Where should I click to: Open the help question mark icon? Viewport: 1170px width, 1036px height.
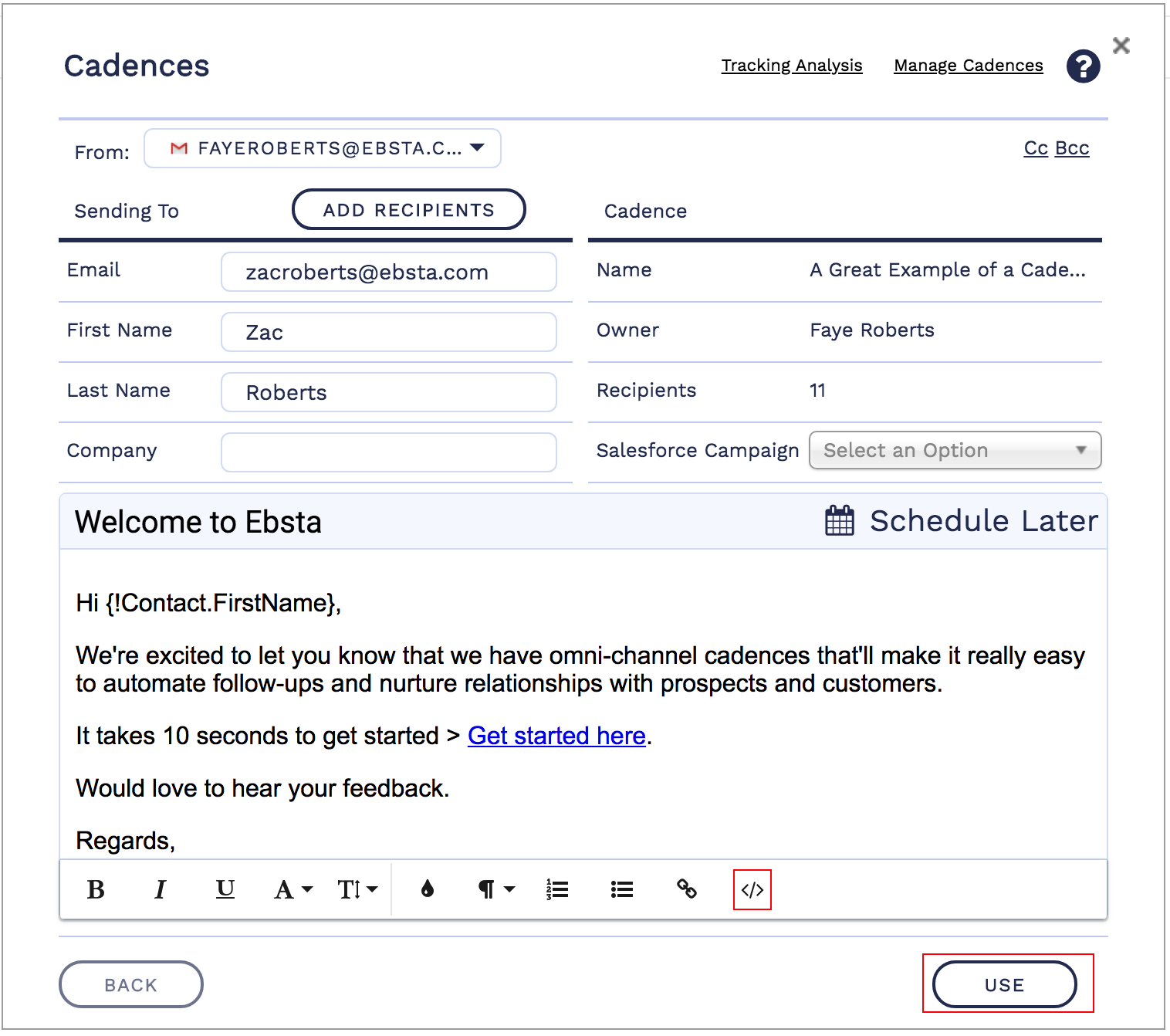pyautogui.click(x=1083, y=66)
